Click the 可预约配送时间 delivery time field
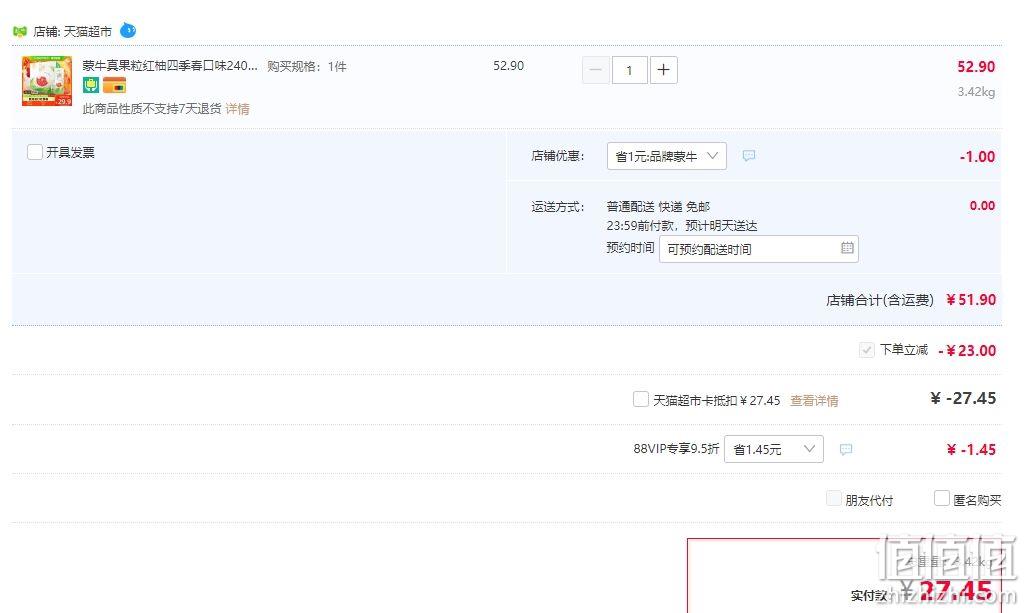1026x613 pixels. 759,249
